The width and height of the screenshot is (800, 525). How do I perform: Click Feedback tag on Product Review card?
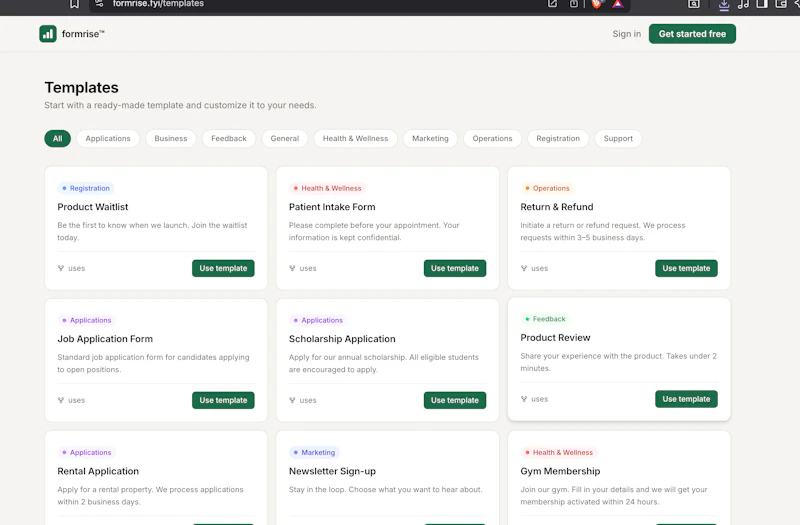coord(545,319)
